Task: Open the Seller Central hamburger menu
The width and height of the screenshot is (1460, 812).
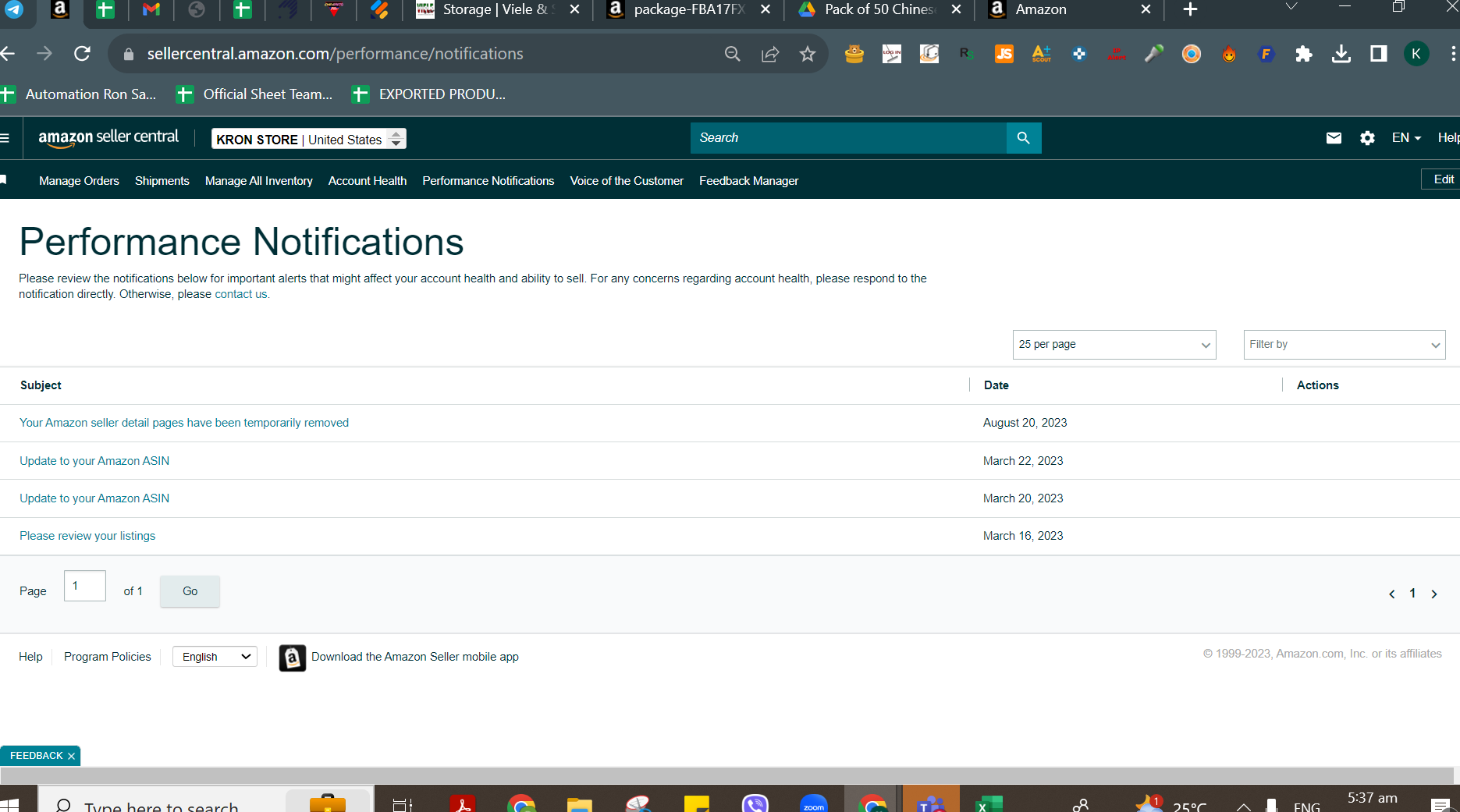Action: (5, 138)
